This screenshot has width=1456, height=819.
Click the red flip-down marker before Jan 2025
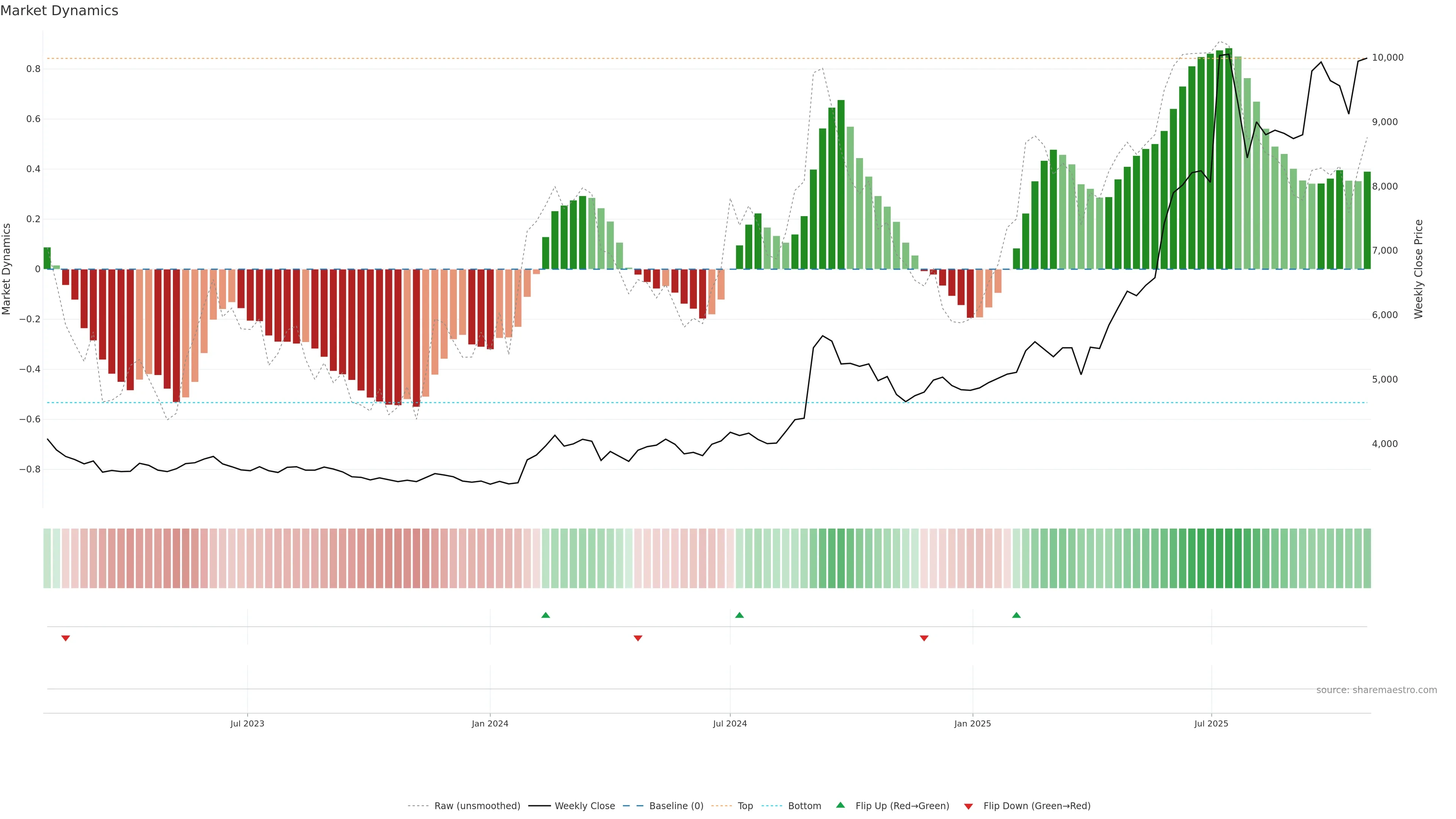(x=924, y=638)
